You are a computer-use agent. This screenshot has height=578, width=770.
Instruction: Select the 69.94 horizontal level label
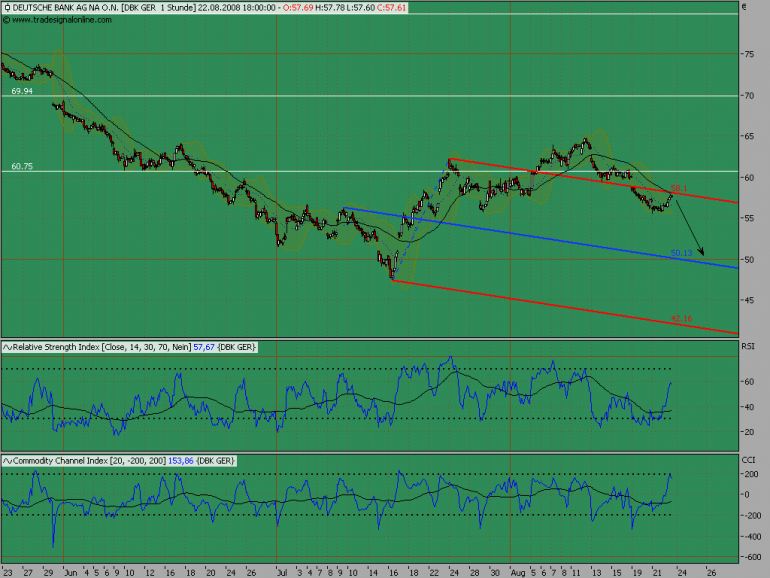pos(22,91)
